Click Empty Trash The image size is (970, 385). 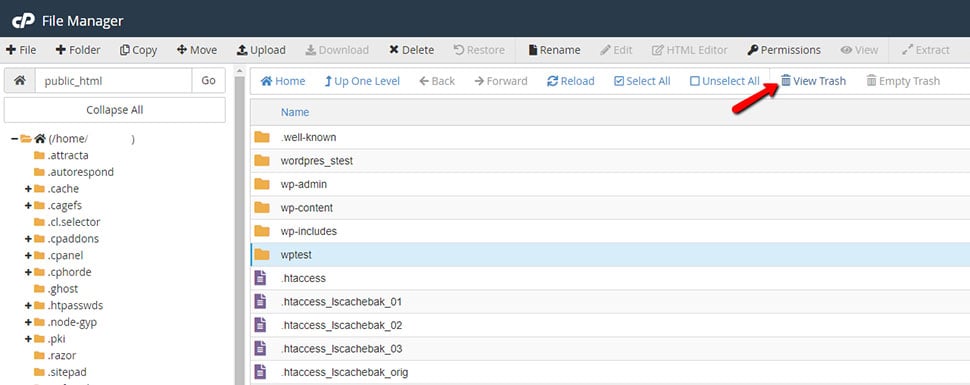pyautogui.click(x=903, y=81)
